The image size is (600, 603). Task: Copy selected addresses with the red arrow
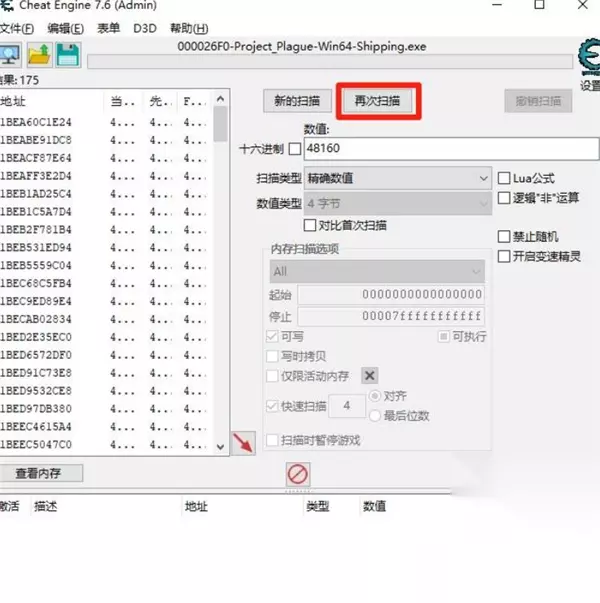click(x=243, y=443)
